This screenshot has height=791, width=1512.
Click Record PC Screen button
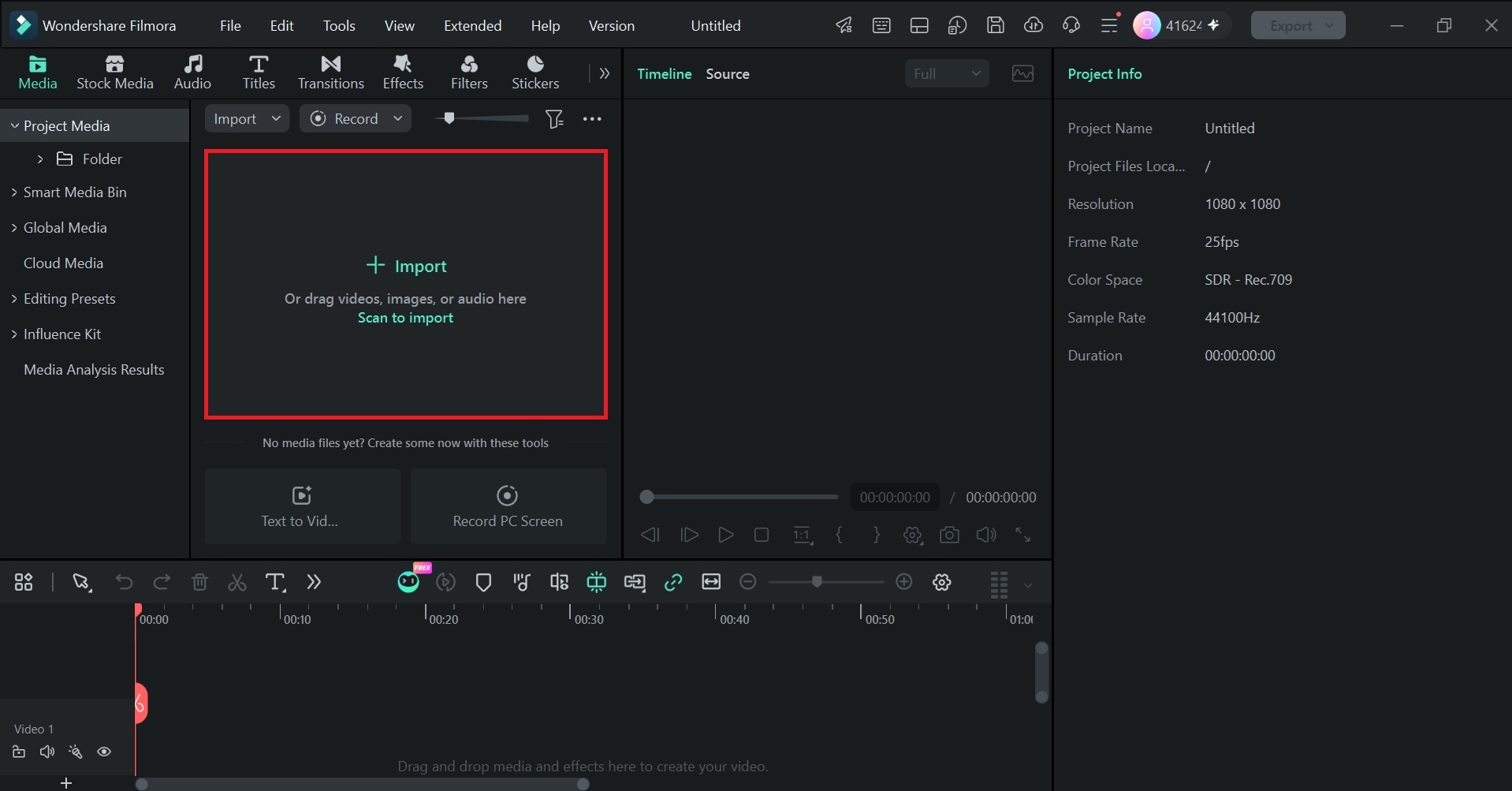(x=508, y=506)
